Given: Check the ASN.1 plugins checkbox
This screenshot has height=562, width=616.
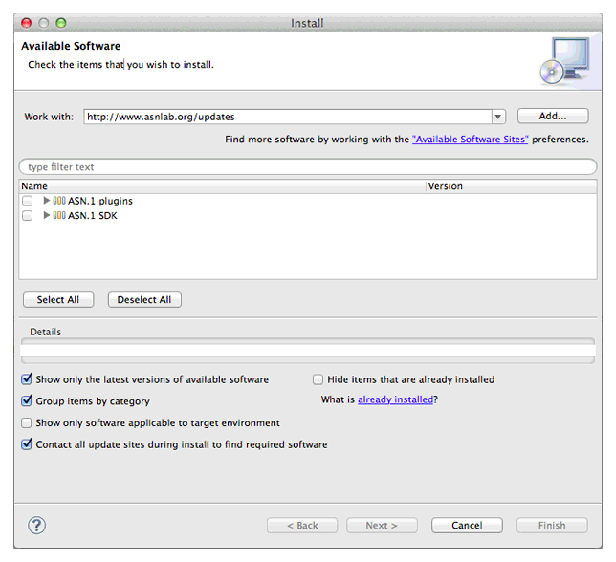Looking at the screenshot, I should click(27, 202).
